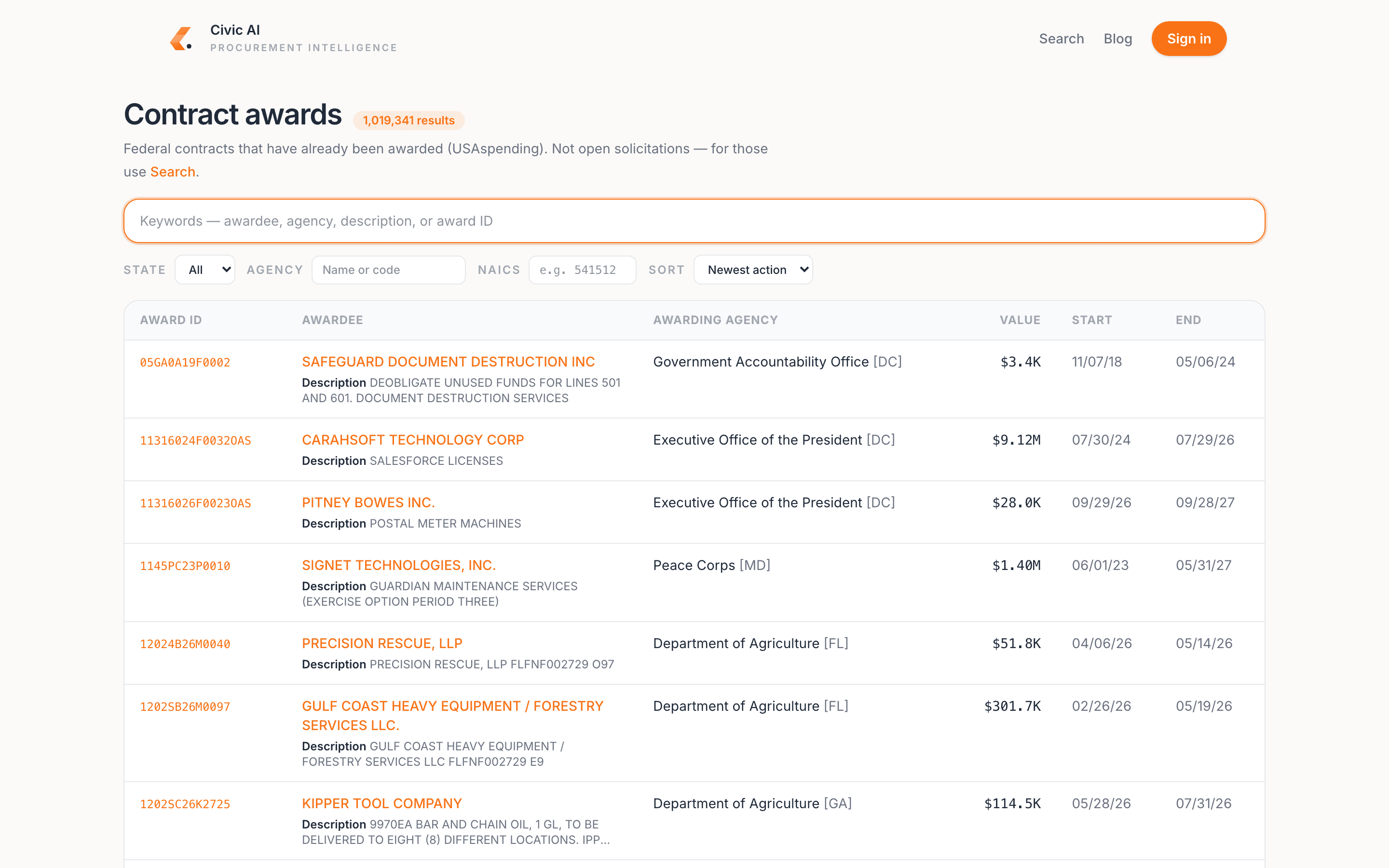Click the POSTAL METER MACHINES description
The image size is (1389, 868).
pos(445,523)
